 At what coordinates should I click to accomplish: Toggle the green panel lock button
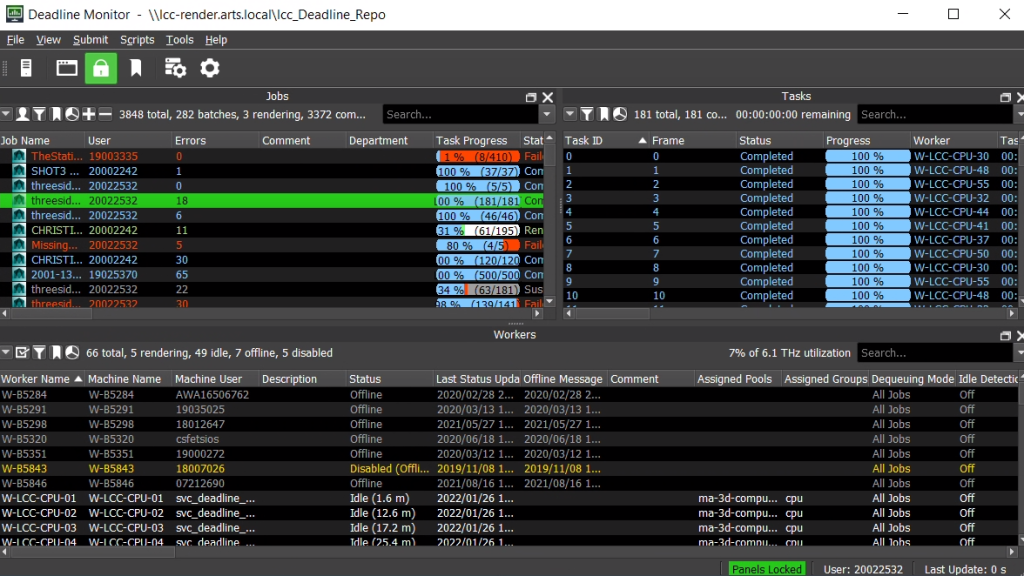(101, 68)
